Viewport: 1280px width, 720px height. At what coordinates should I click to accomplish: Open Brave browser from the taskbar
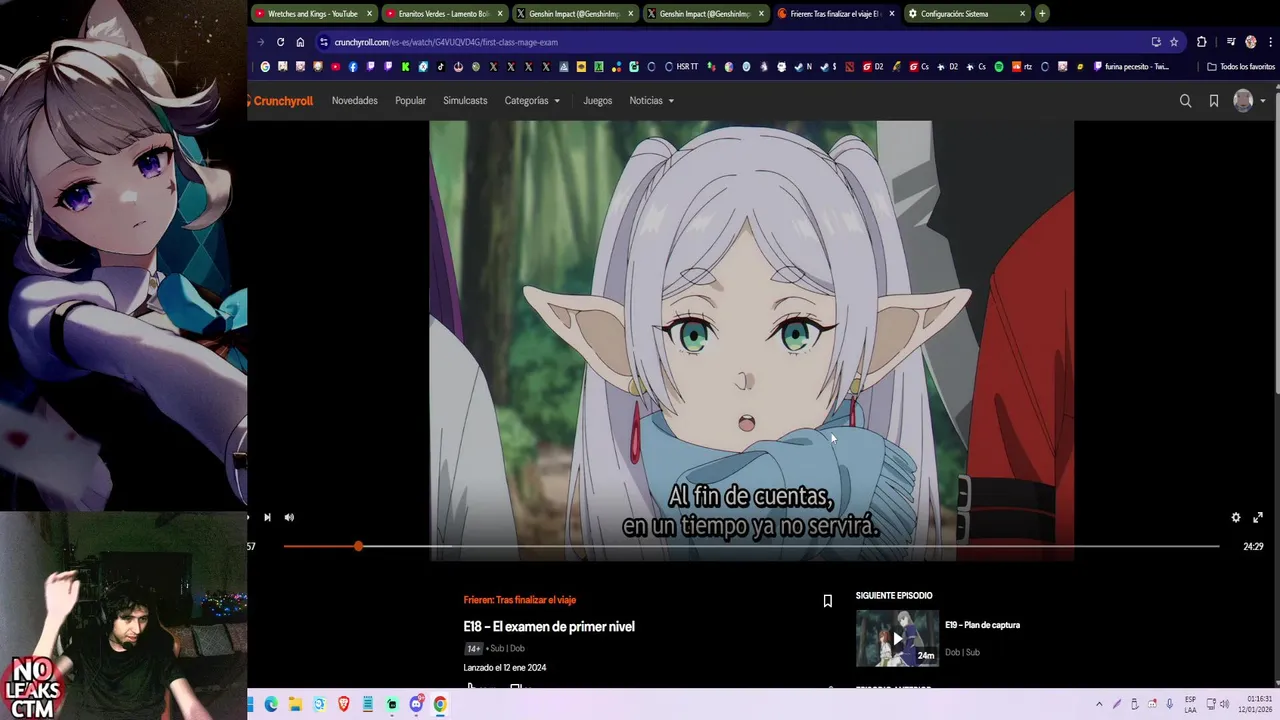(x=344, y=704)
